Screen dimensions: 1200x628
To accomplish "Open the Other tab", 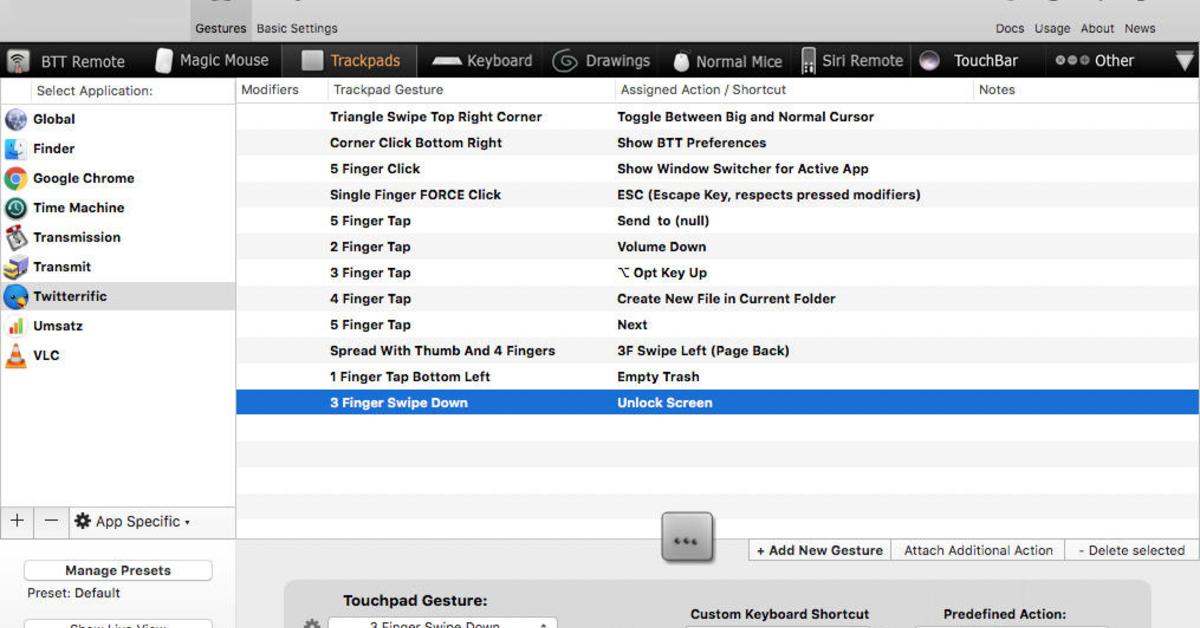I will pos(1095,61).
